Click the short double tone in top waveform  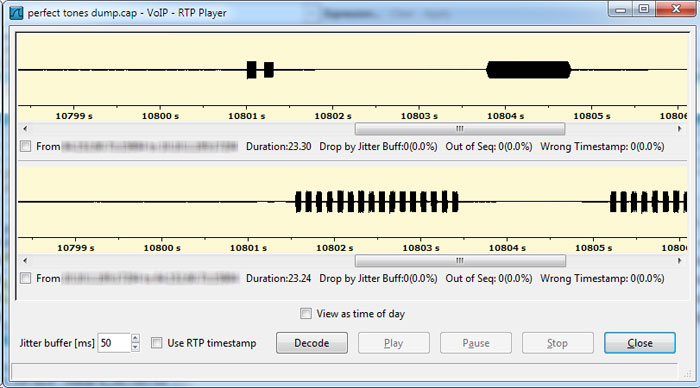click(x=260, y=70)
